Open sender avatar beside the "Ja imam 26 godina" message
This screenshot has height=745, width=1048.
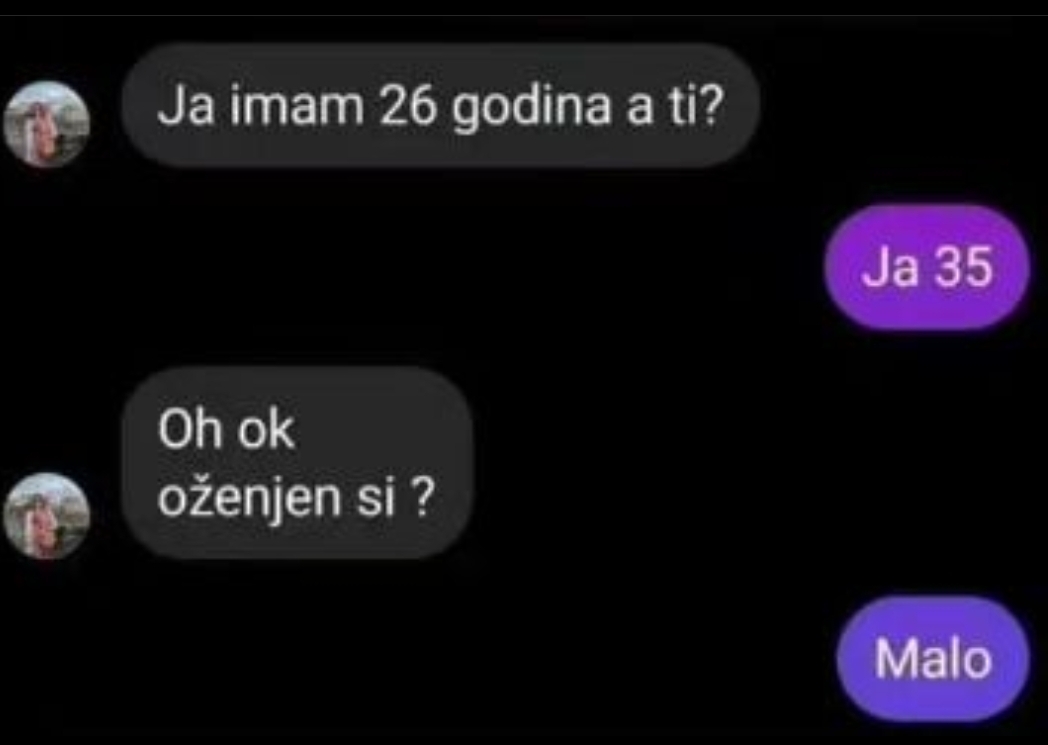click(46, 124)
